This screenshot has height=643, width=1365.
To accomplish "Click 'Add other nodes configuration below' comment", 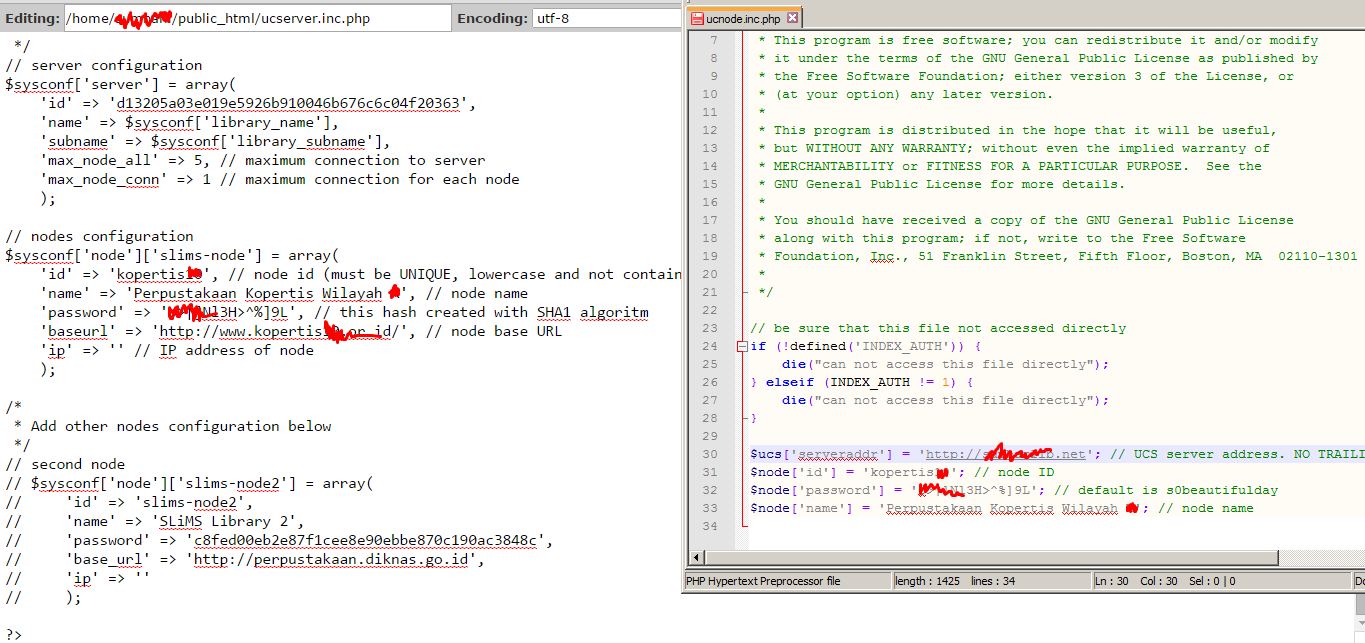I will coord(181,426).
